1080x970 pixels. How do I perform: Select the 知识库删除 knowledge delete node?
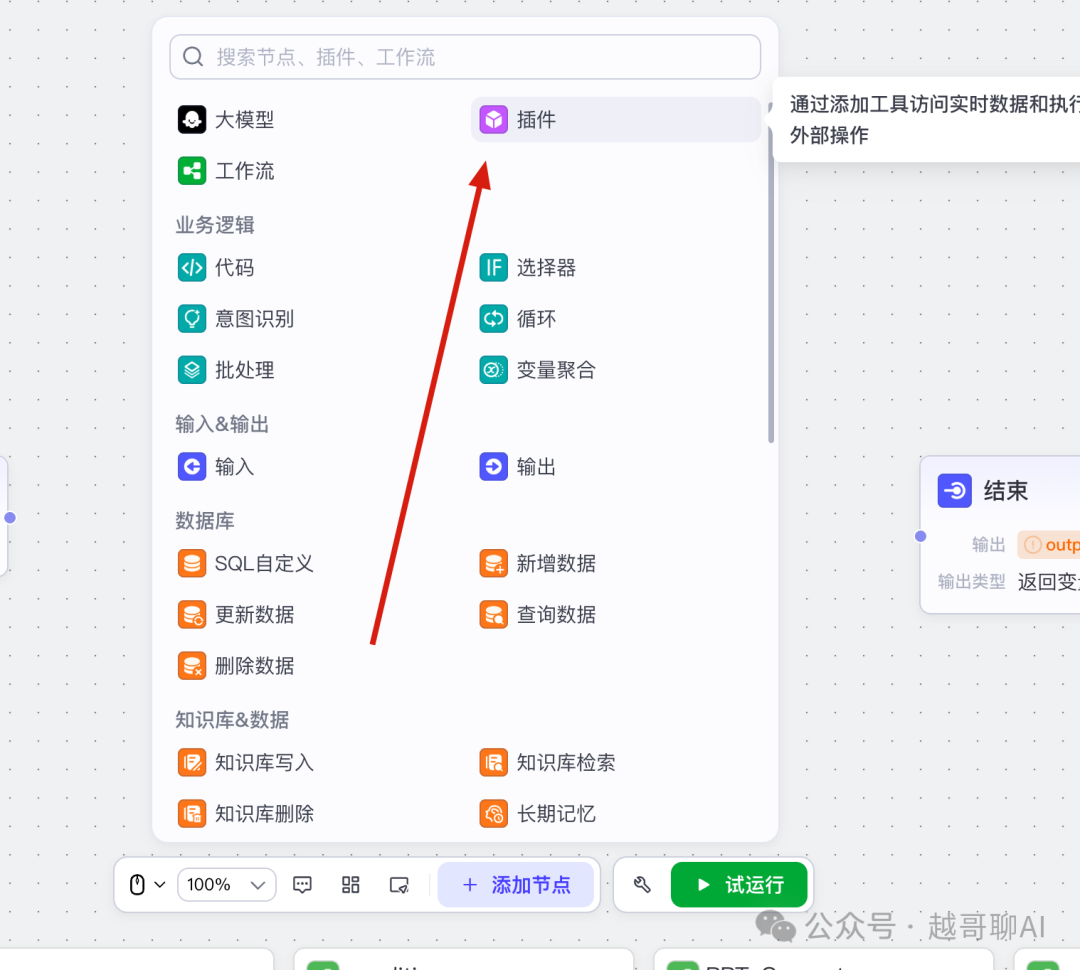[246, 814]
